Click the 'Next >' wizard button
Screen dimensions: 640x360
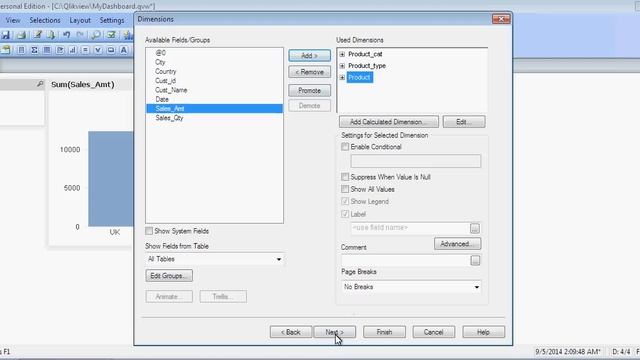tap(334, 332)
